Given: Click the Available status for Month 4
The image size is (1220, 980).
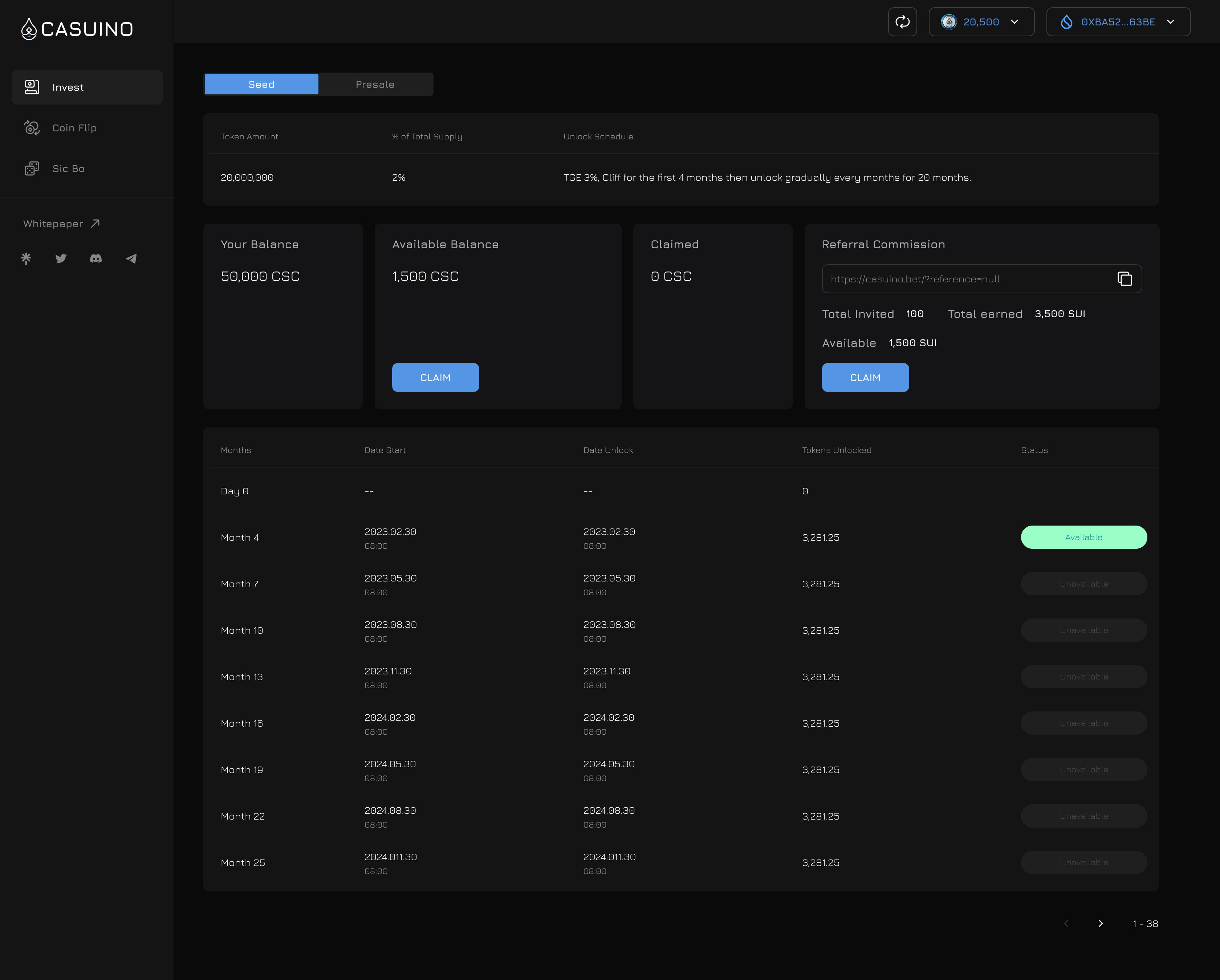Looking at the screenshot, I should [1083, 537].
